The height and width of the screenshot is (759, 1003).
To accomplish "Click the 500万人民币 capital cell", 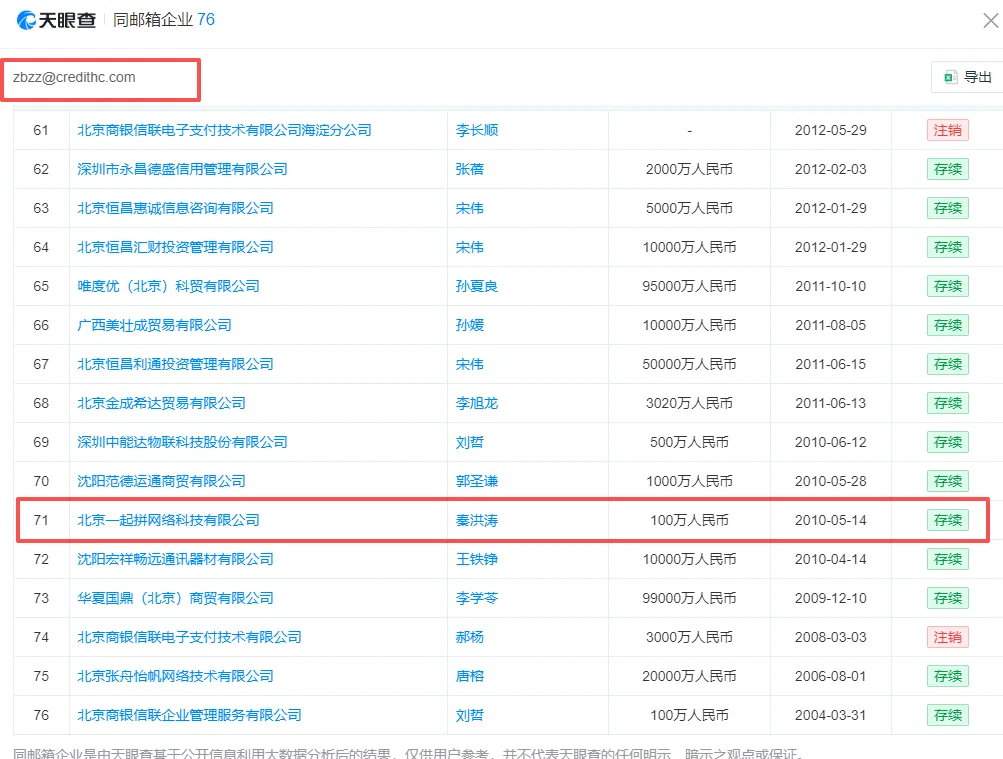I will (x=689, y=442).
